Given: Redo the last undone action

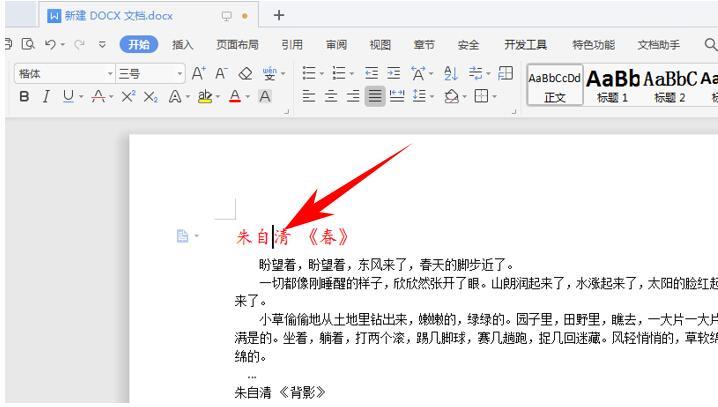Looking at the screenshot, I should click(x=80, y=44).
